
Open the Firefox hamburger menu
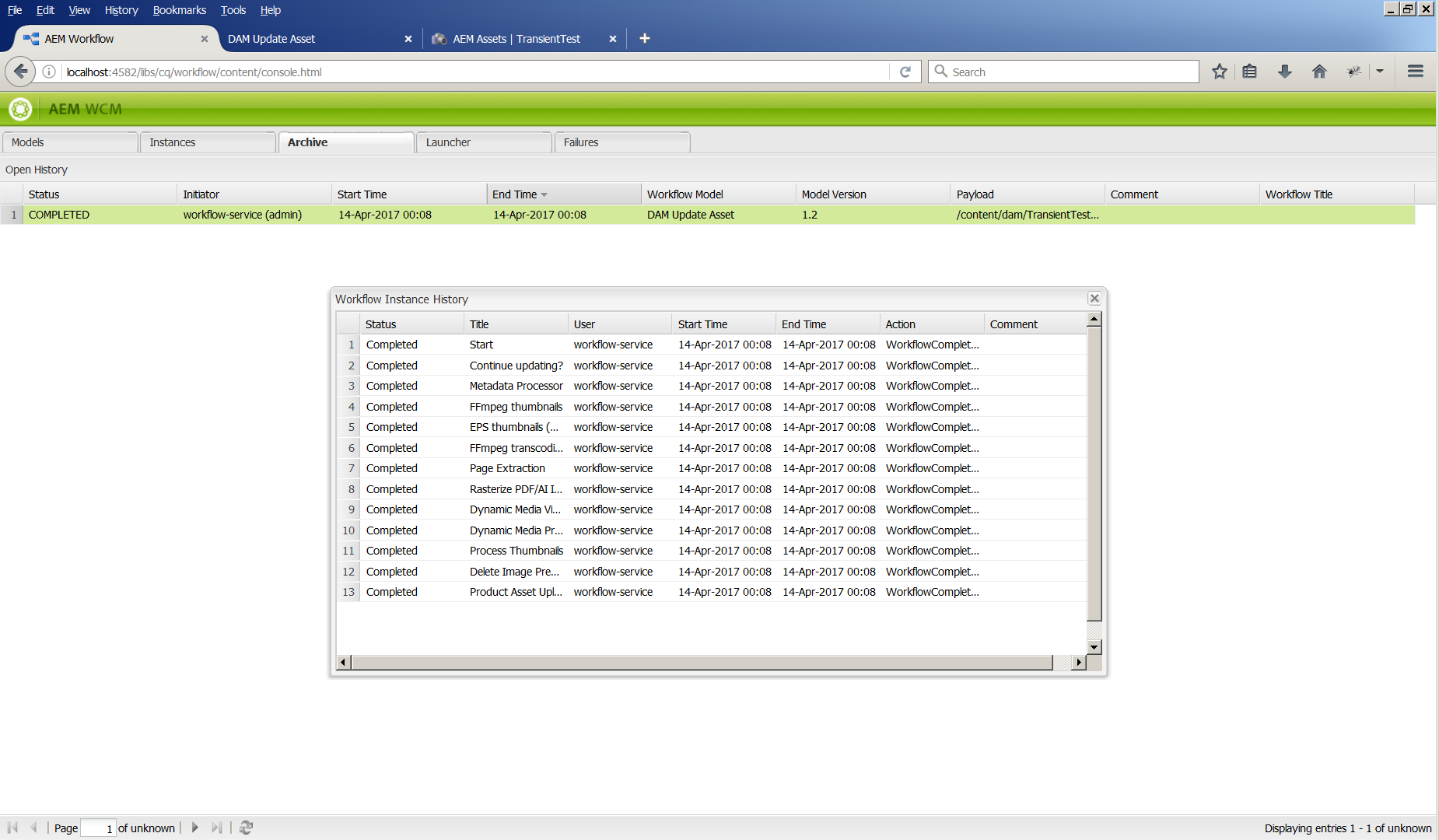click(1416, 72)
